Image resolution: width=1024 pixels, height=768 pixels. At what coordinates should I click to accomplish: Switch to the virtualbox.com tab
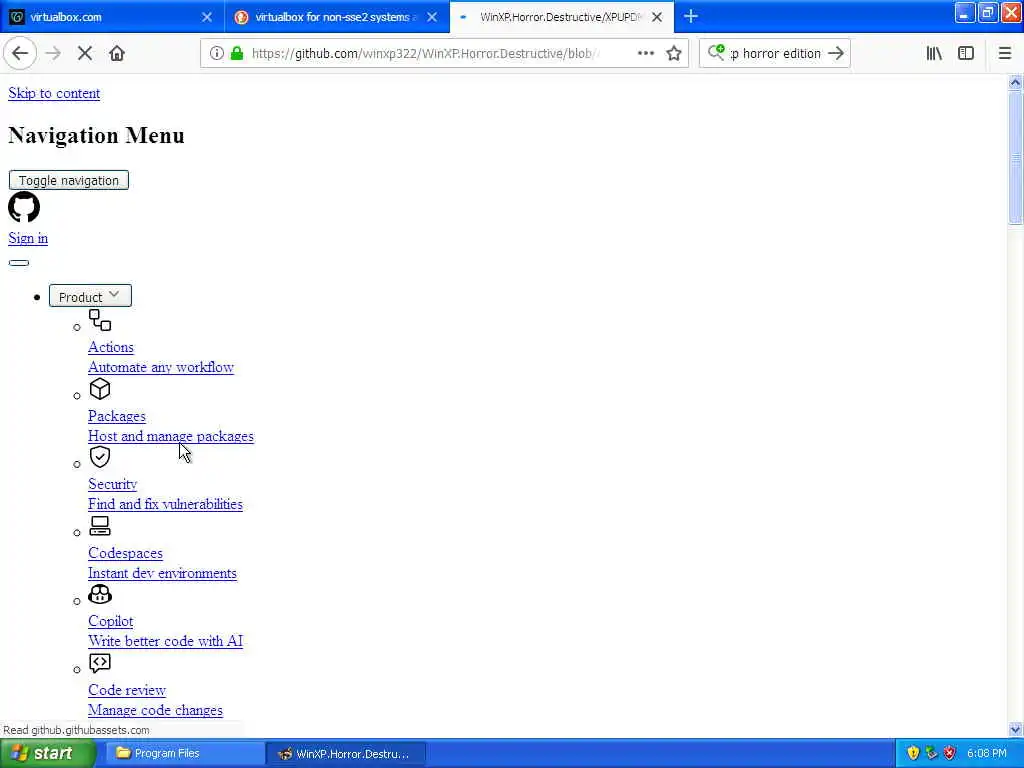112,17
